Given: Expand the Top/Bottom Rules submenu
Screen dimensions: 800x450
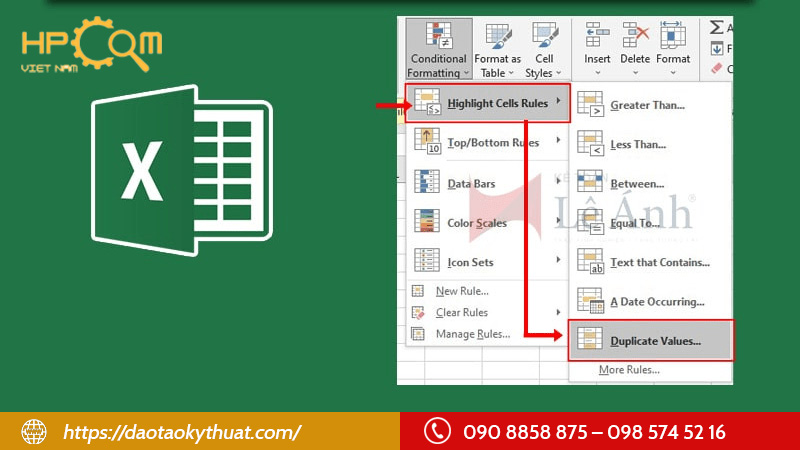Looking at the screenshot, I should pos(488,143).
